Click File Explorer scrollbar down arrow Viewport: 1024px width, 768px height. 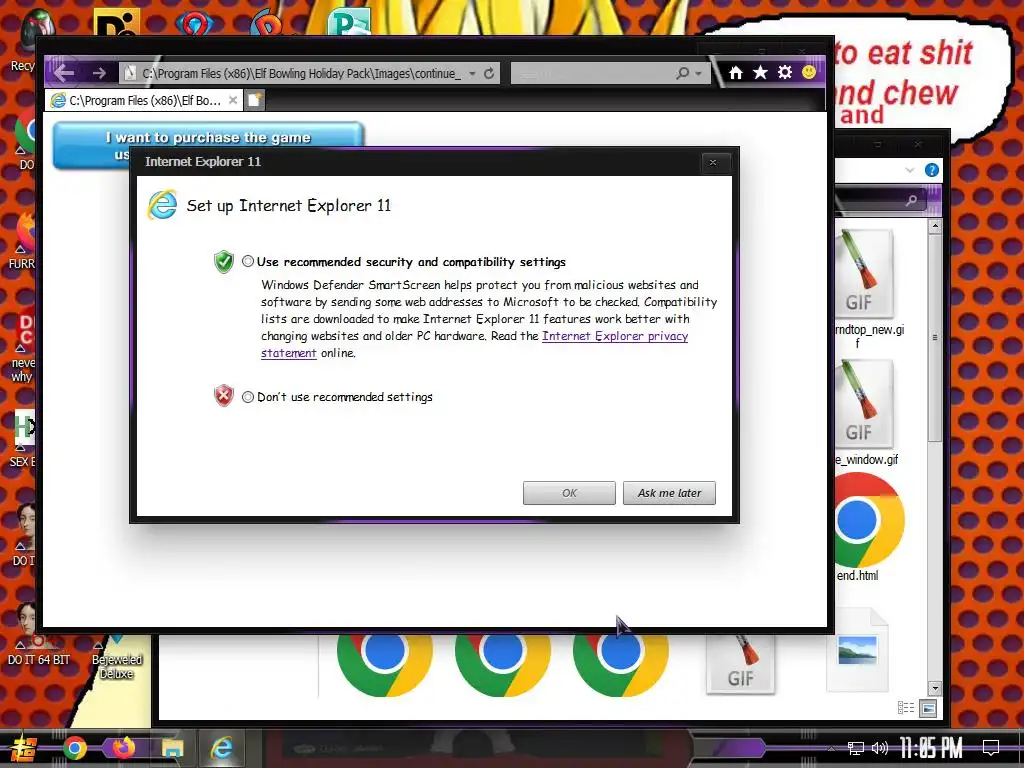tap(935, 688)
